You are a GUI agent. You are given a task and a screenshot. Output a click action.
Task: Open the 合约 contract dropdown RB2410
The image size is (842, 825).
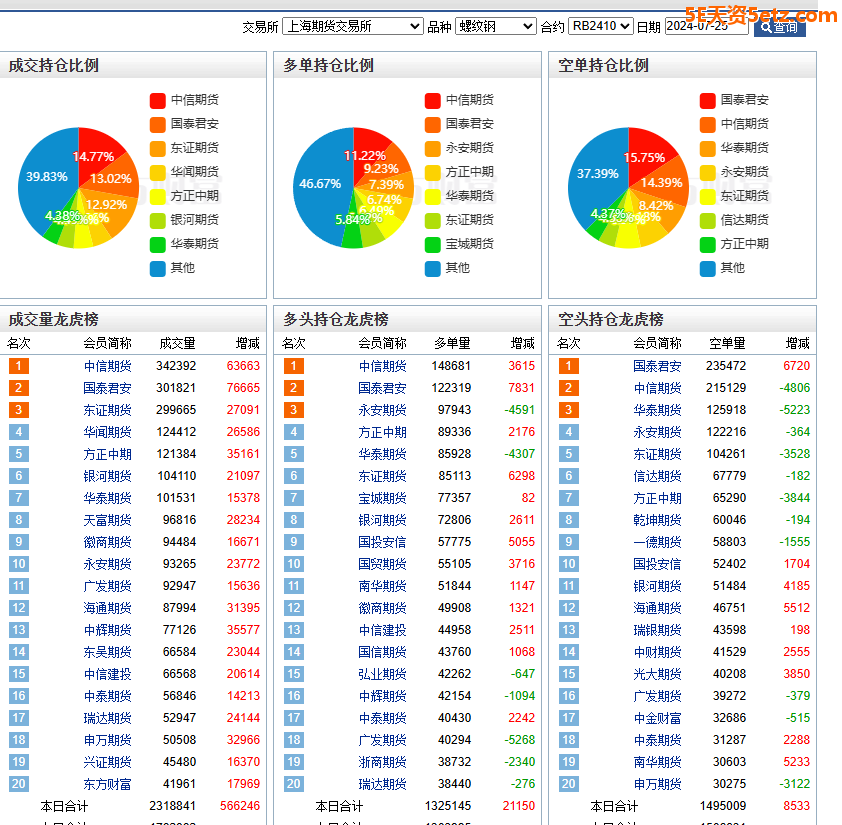point(600,27)
